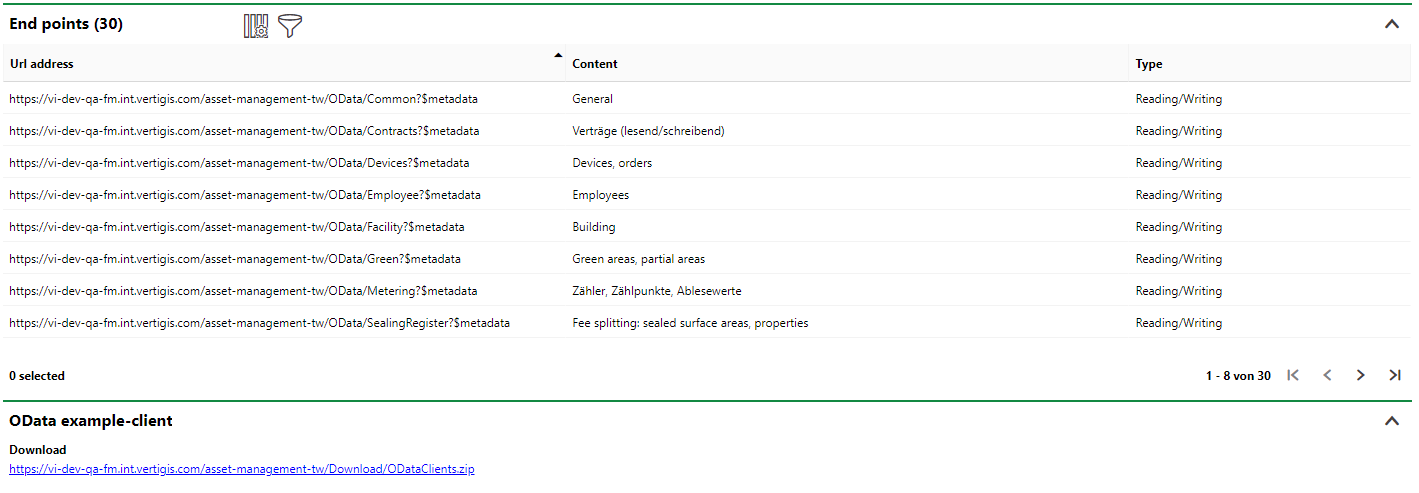Select the Metering endpoint URL row
1419x493 pixels.
click(x=243, y=291)
